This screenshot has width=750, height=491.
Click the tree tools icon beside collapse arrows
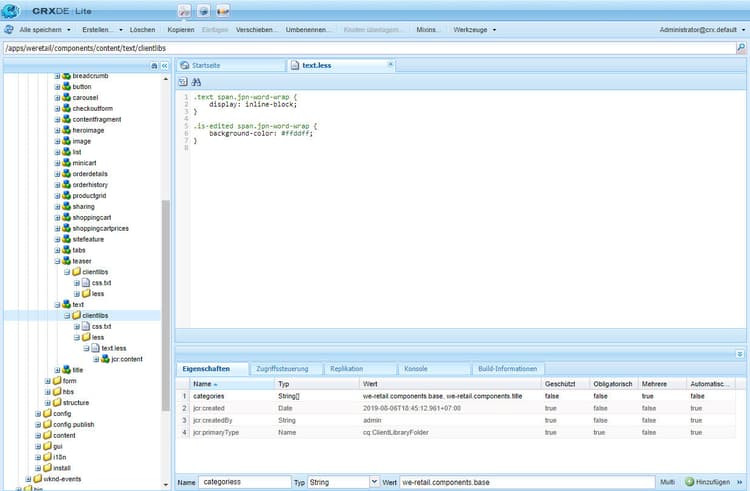point(153,66)
